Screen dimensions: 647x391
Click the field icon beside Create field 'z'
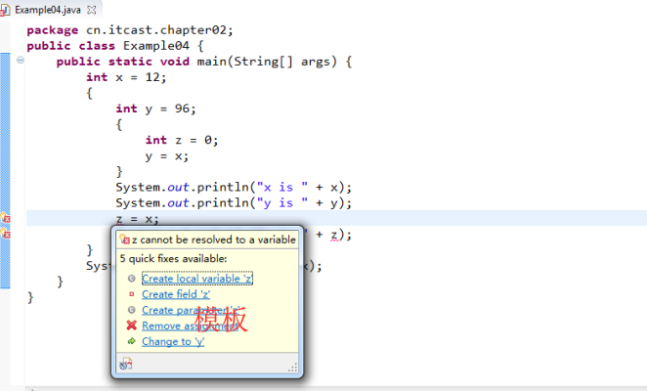[x=132, y=294]
